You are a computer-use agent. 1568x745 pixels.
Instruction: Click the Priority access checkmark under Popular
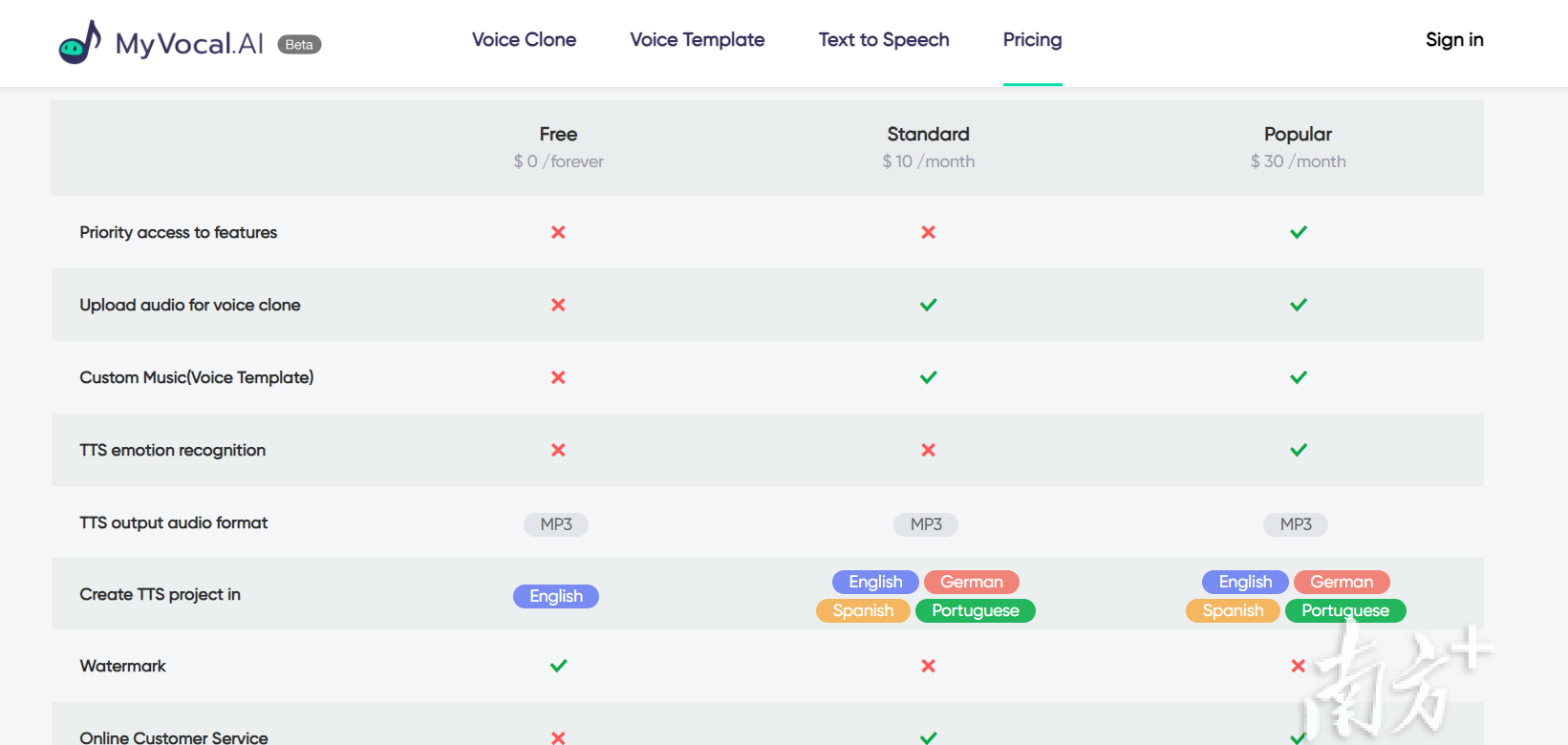click(1298, 232)
